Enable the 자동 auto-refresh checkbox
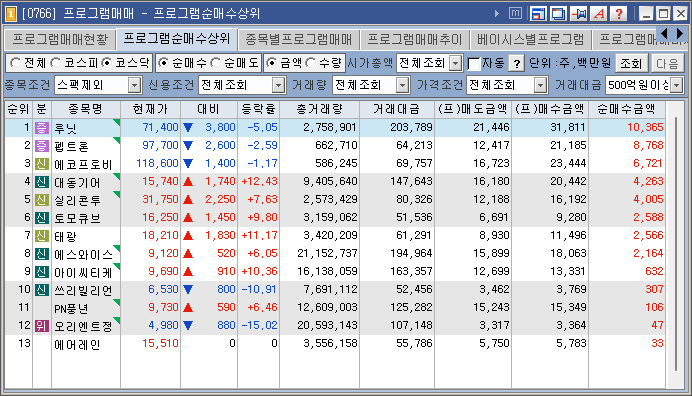The image size is (692, 396). [x=474, y=64]
